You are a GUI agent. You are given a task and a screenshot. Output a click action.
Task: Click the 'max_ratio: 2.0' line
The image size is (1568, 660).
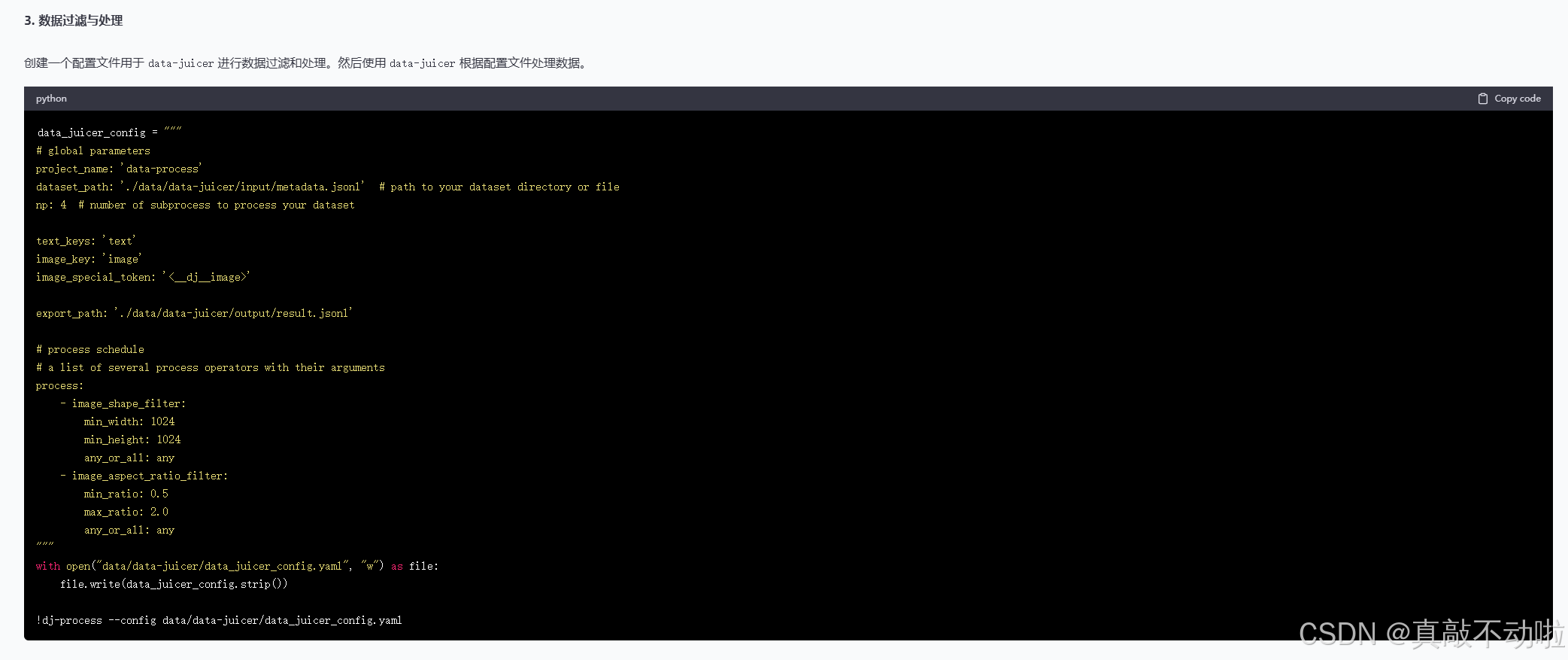click(x=126, y=512)
